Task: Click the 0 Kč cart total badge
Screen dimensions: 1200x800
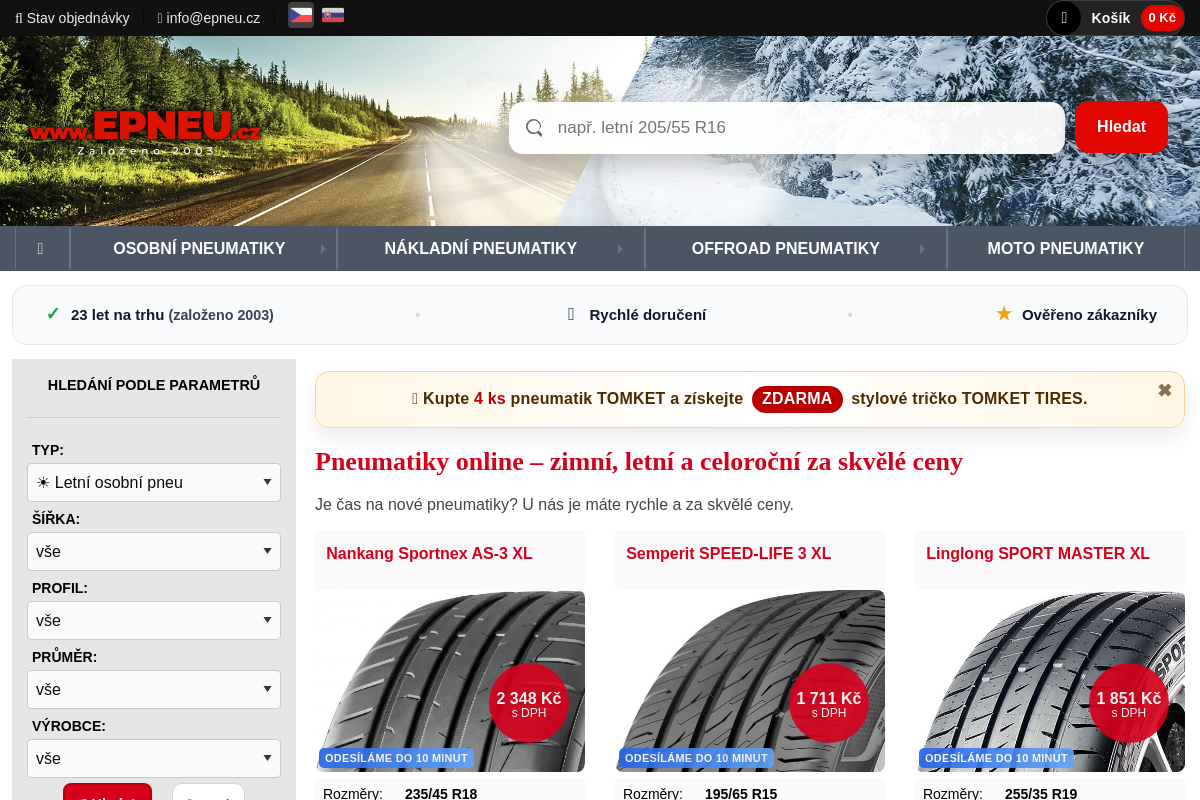Action: [1162, 18]
